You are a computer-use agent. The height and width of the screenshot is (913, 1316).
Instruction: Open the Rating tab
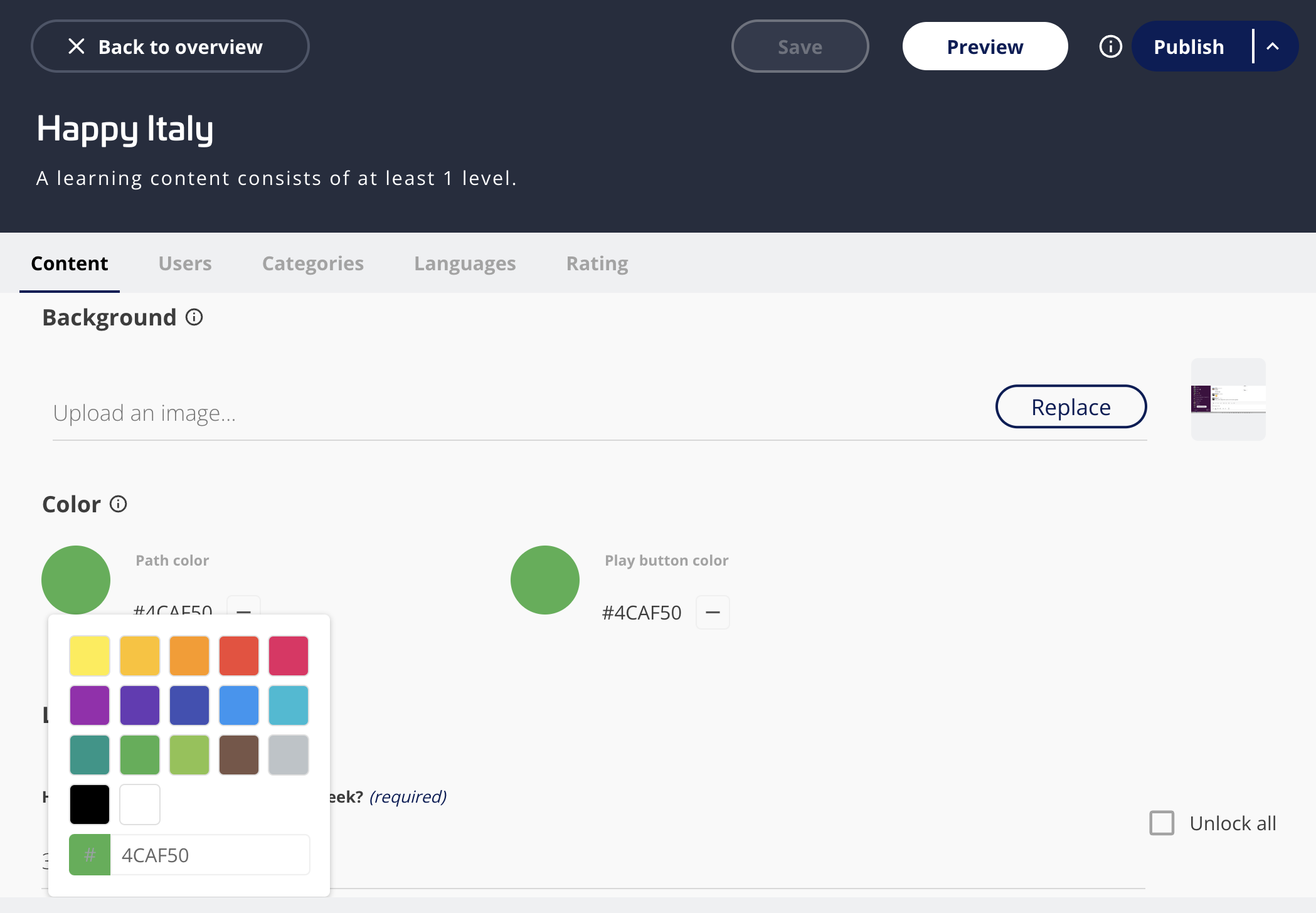coord(597,263)
